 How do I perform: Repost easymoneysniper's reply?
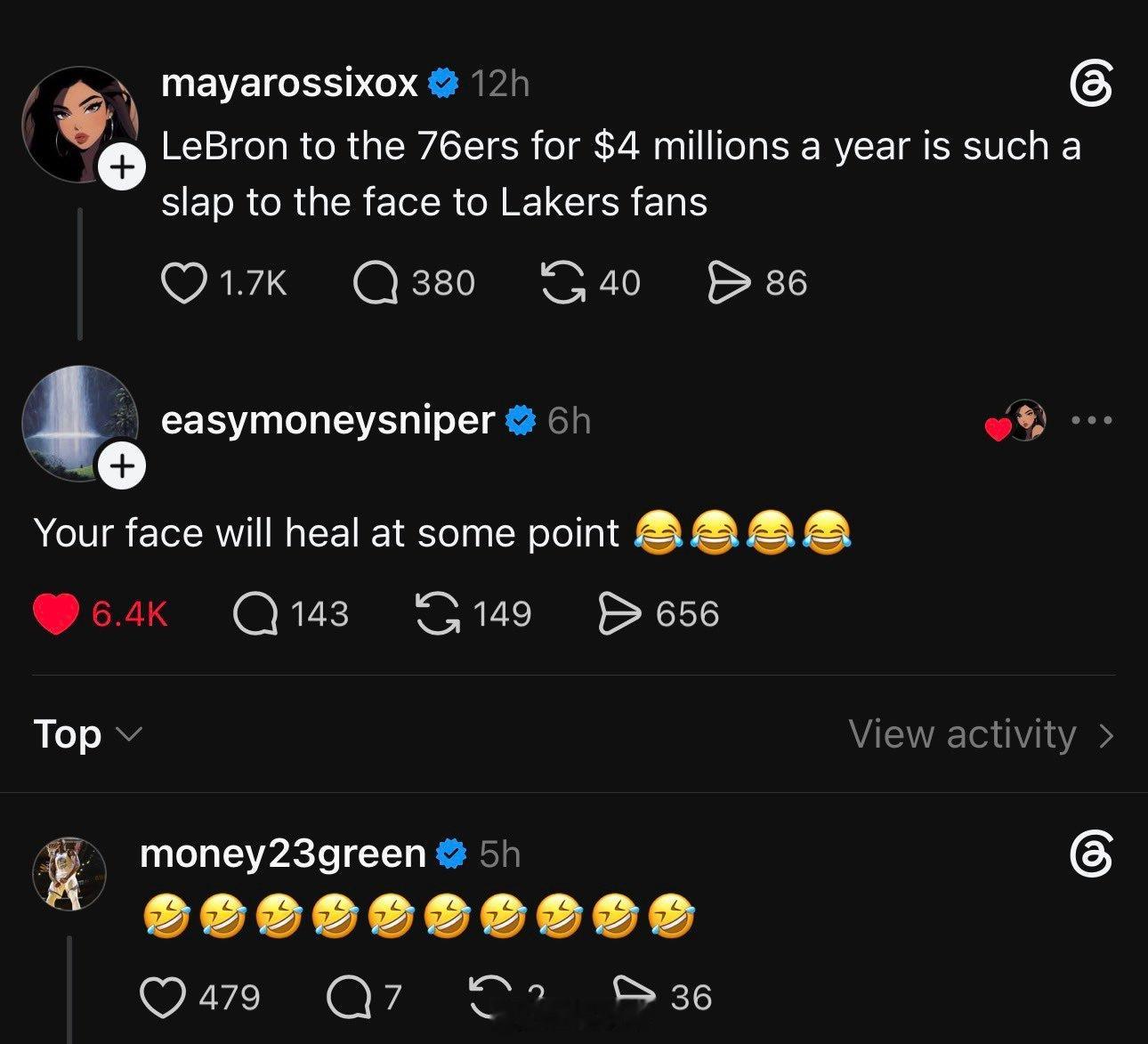coord(438,614)
